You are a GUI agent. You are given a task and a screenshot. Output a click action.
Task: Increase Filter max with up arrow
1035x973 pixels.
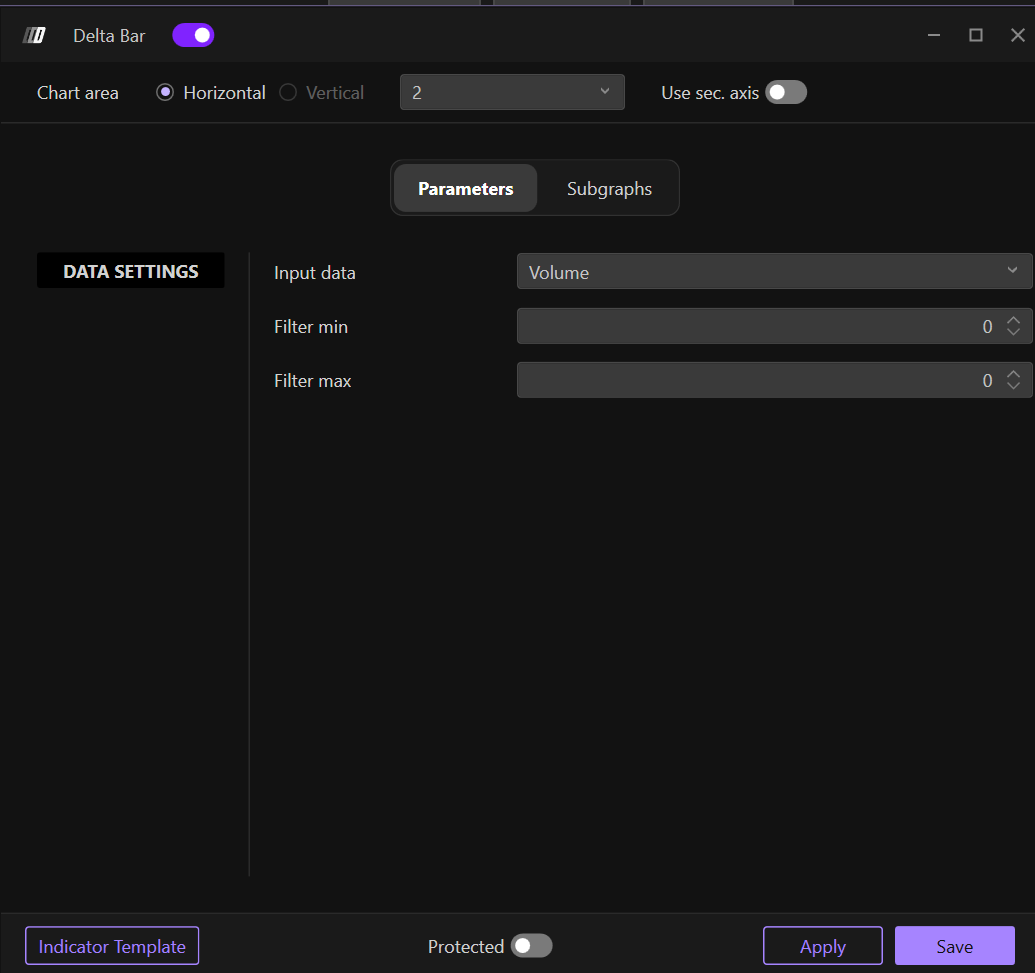[1013, 374]
